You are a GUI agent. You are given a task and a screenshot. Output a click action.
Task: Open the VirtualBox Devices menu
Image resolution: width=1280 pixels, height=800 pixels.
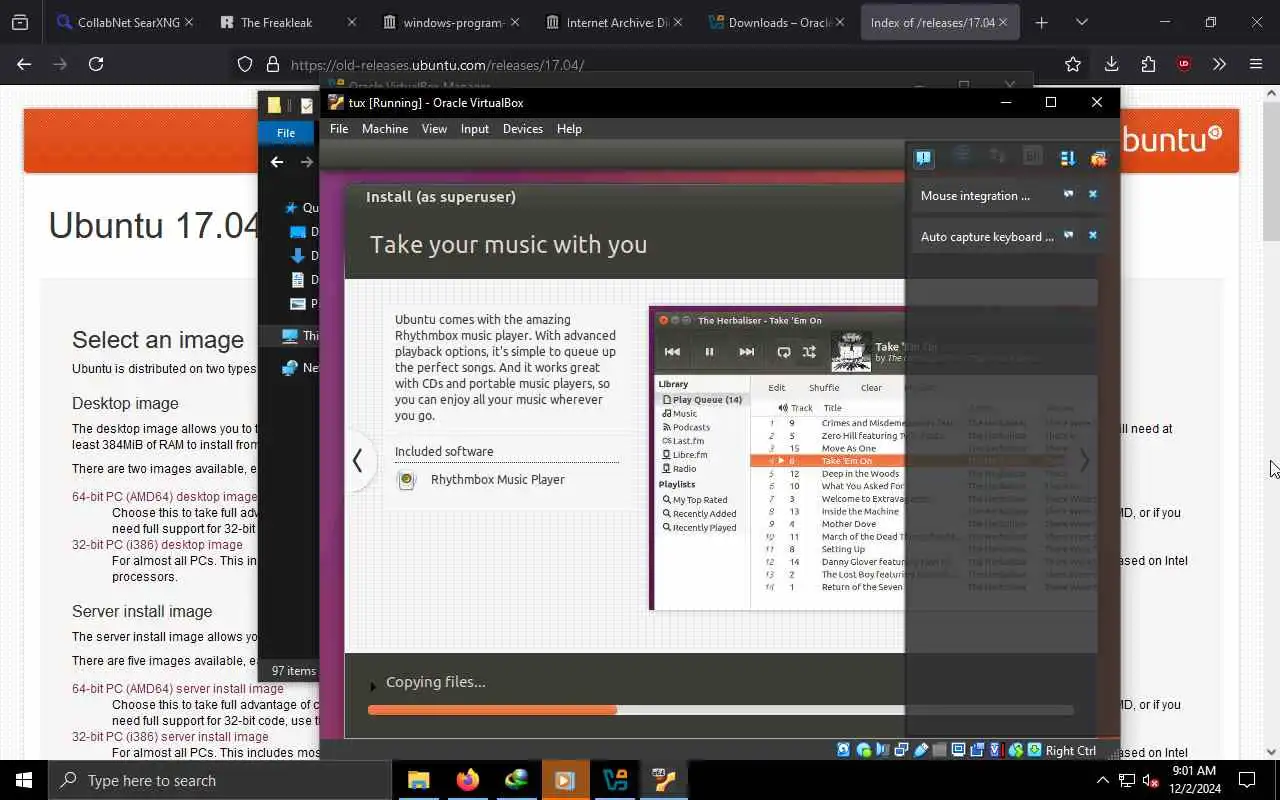523,129
